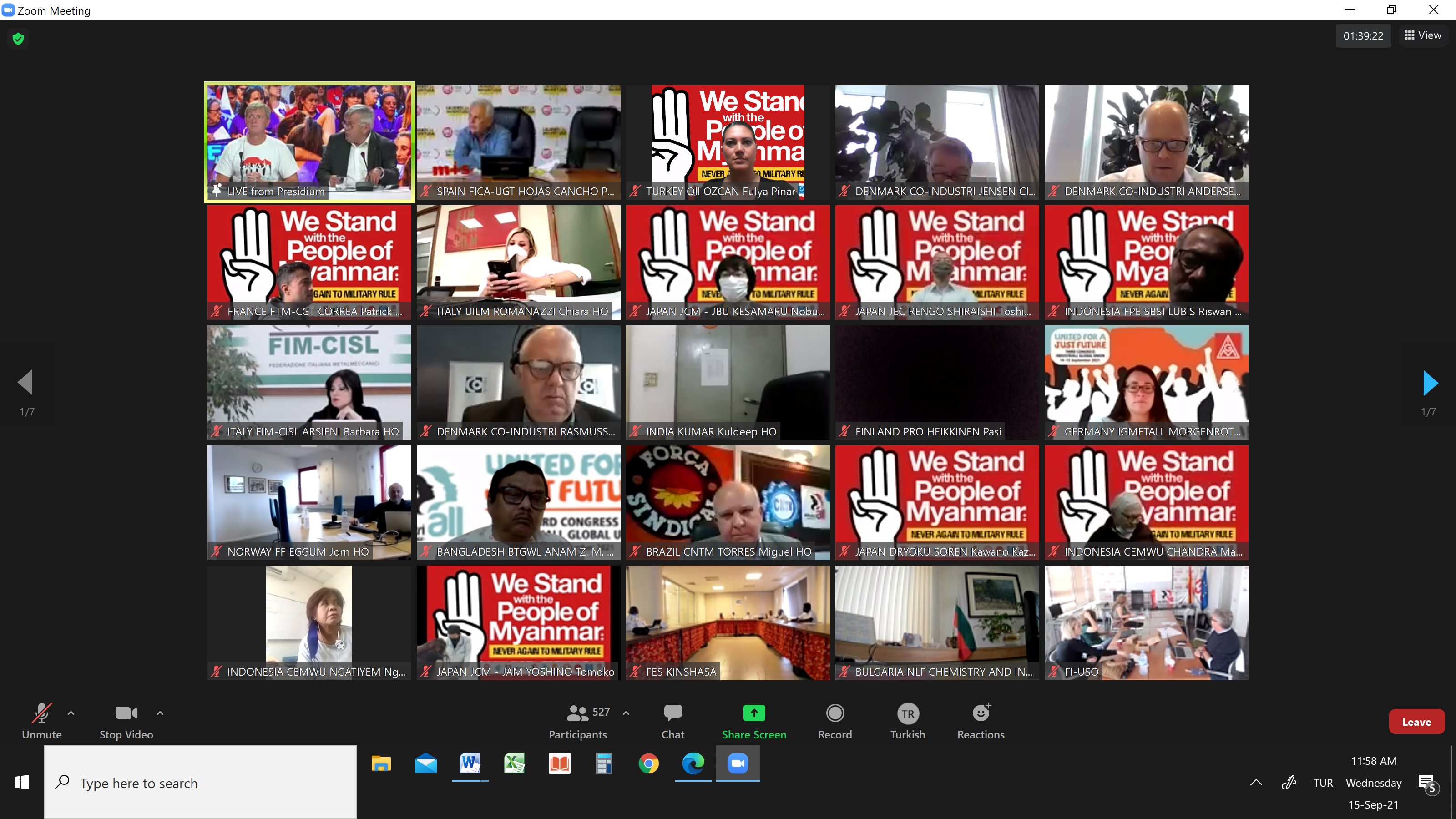This screenshot has height=819, width=1456.
Task: Open the Turkish interpretation language selector
Action: tap(908, 722)
